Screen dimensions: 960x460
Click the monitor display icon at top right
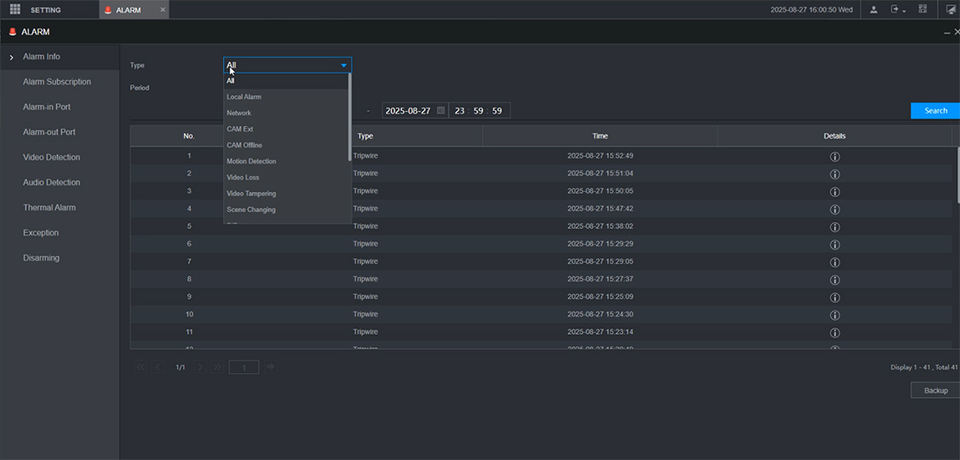[951, 10]
